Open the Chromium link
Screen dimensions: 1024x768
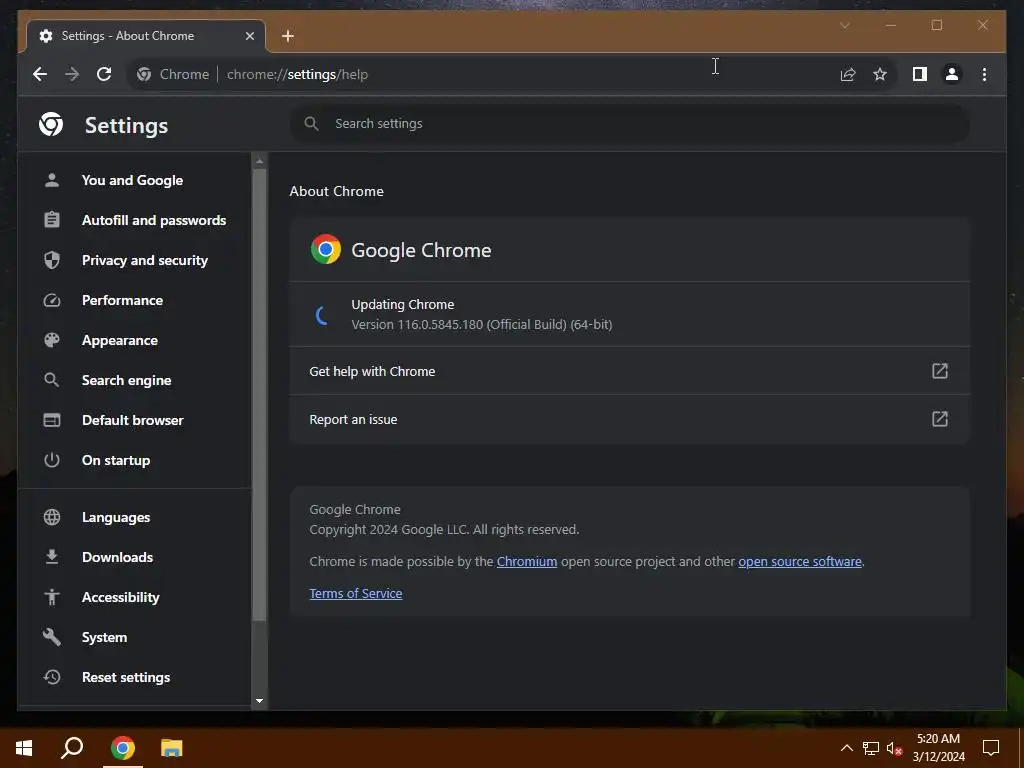point(526,562)
